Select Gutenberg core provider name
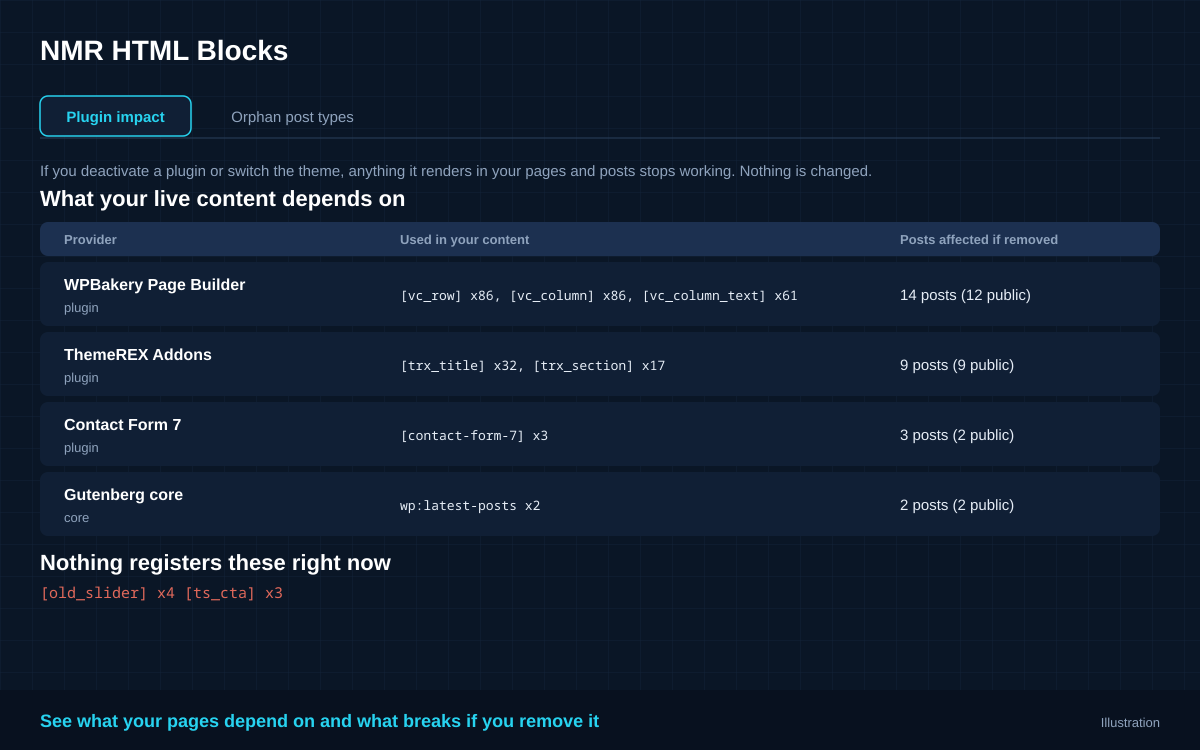This screenshot has width=1200, height=750. pos(123,495)
